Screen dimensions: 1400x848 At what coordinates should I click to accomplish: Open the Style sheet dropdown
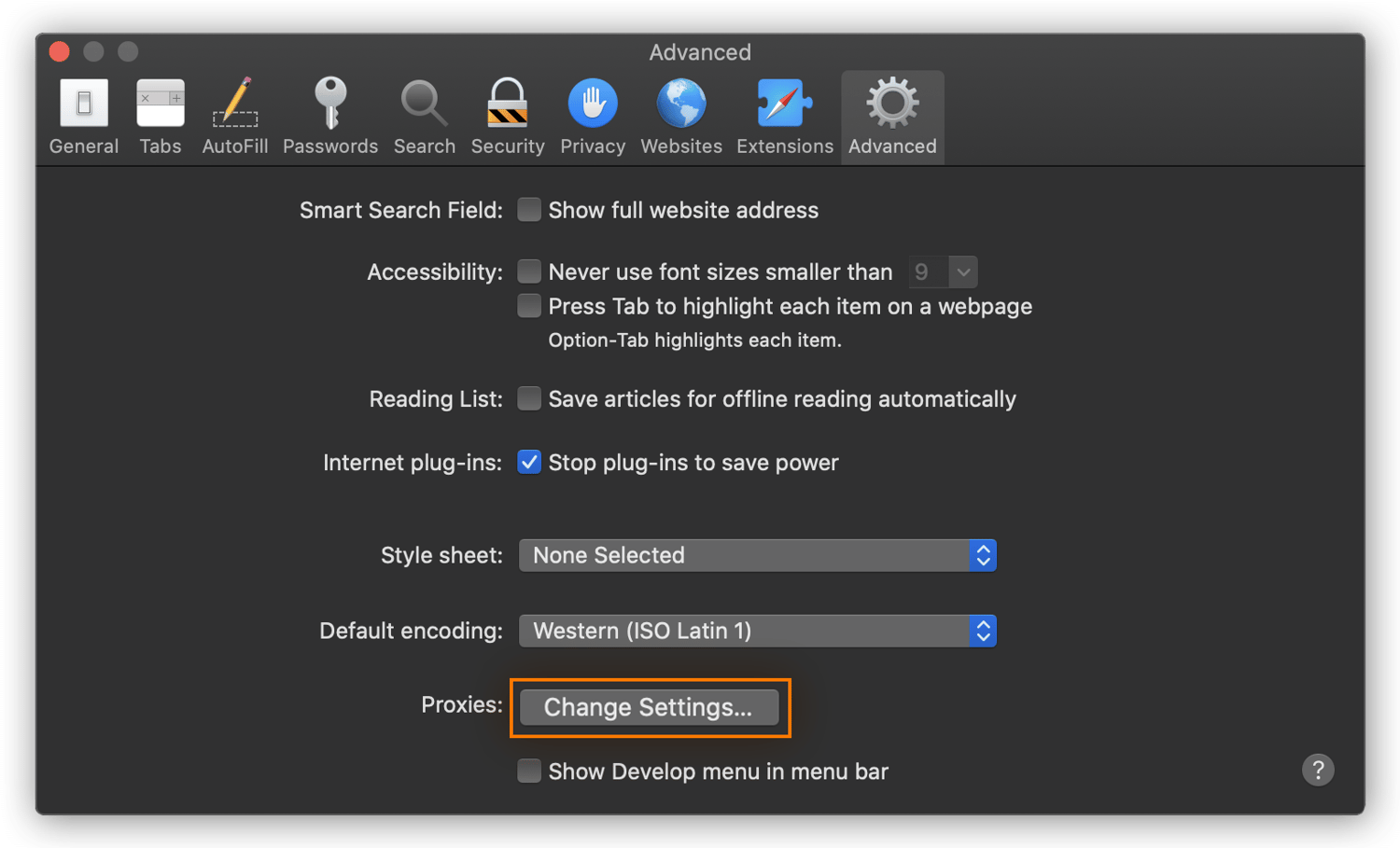(x=756, y=555)
